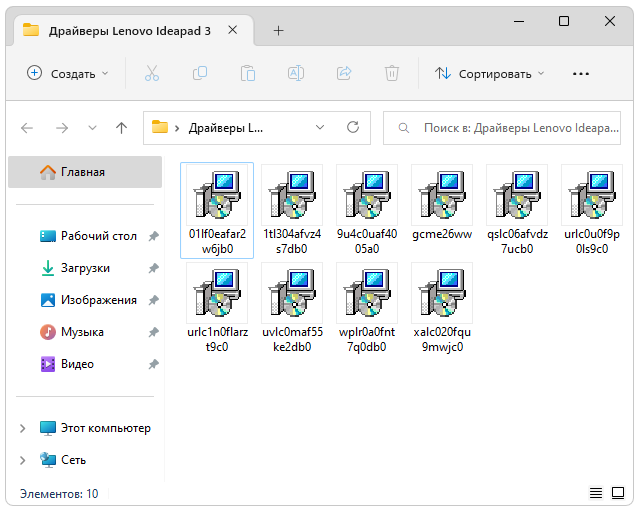
Task: Switch to large icons view
Action: (619, 493)
